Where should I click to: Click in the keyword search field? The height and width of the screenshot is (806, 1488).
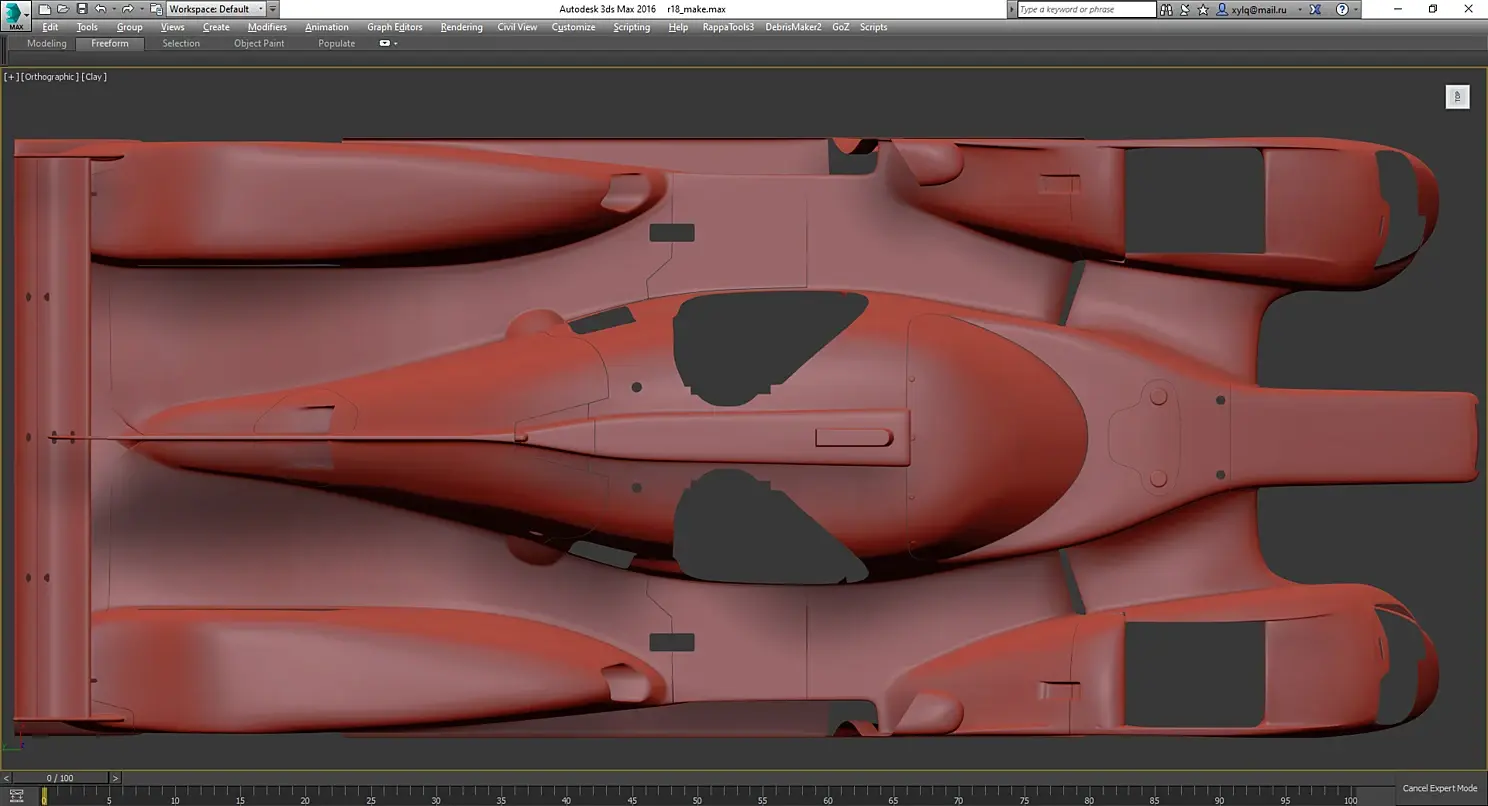coord(1085,9)
